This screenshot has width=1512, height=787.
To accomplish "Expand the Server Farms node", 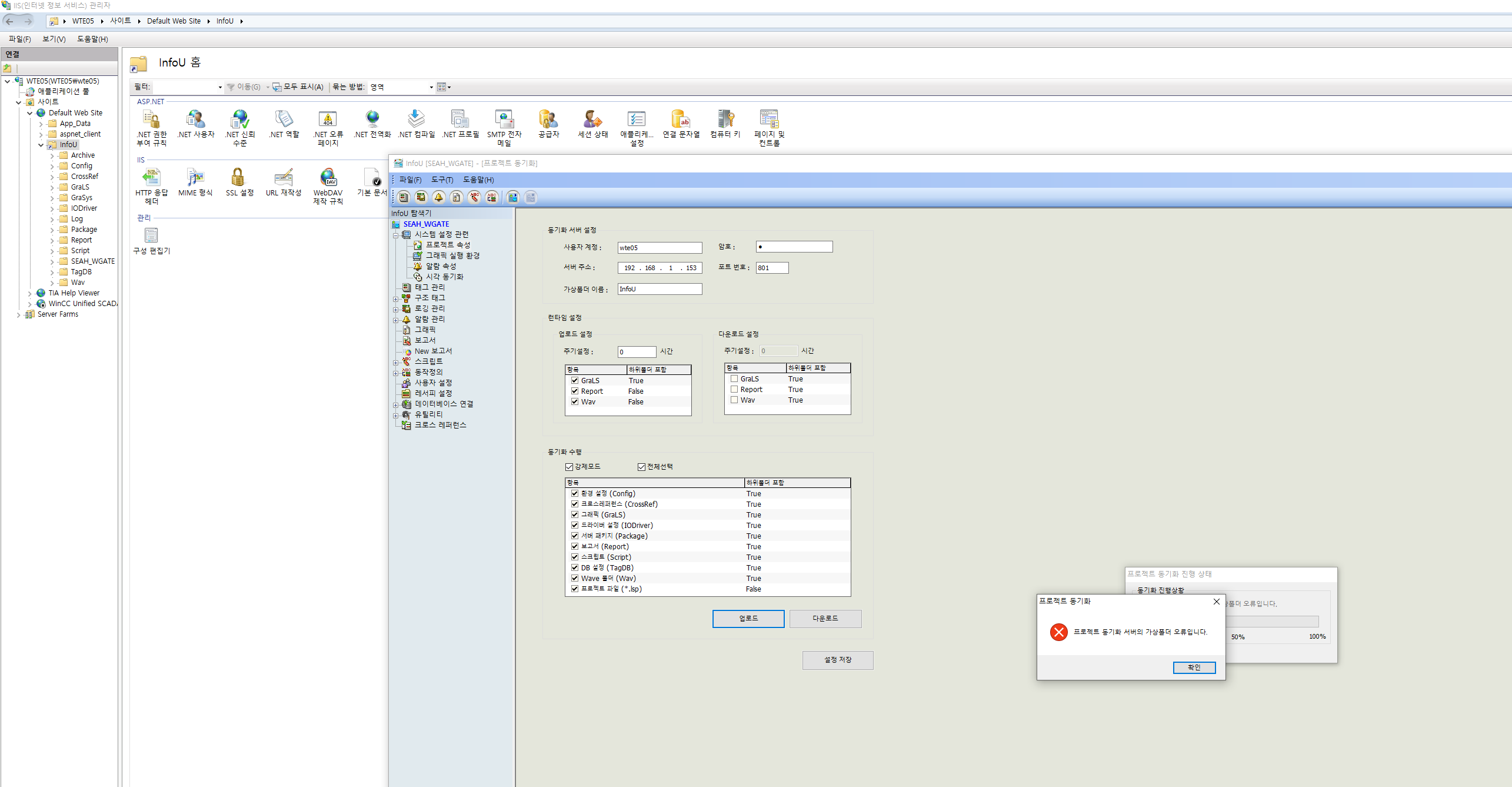I will click(19, 314).
